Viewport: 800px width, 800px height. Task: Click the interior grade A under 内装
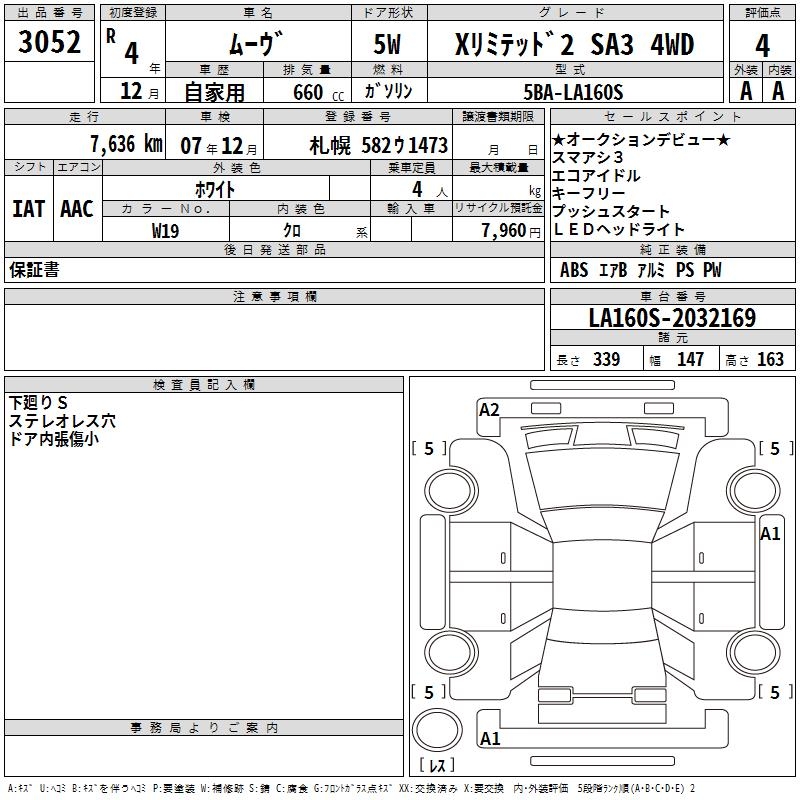[x=778, y=91]
